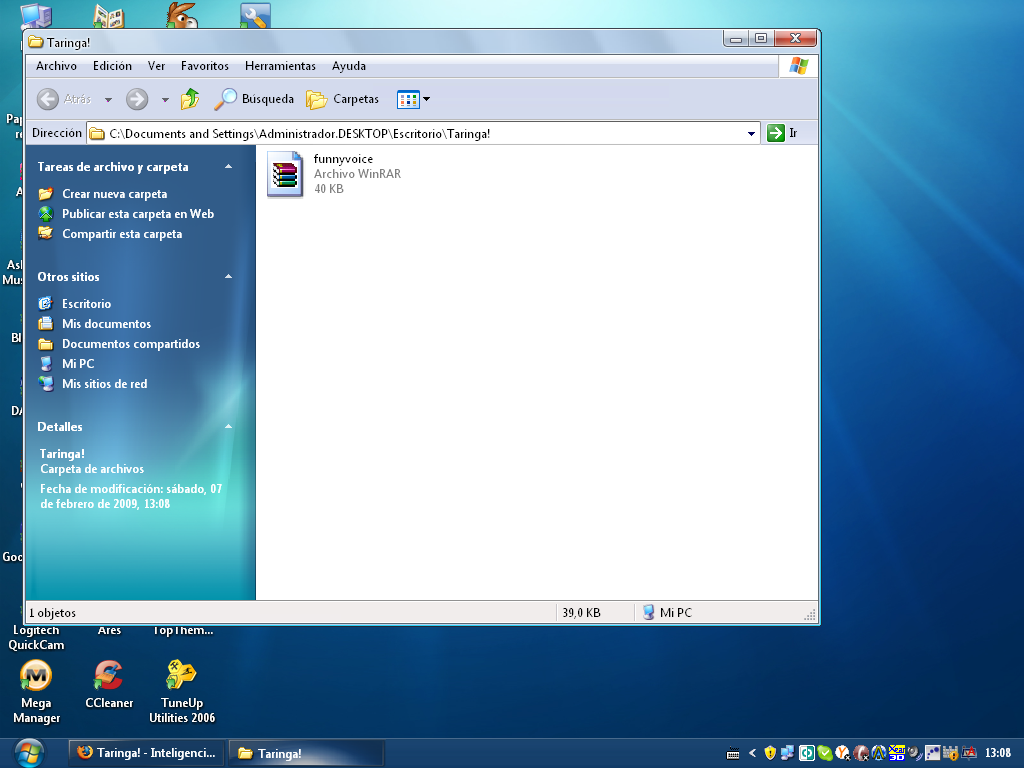
Task: Open the Ayuda menu
Action: [x=349, y=66]
